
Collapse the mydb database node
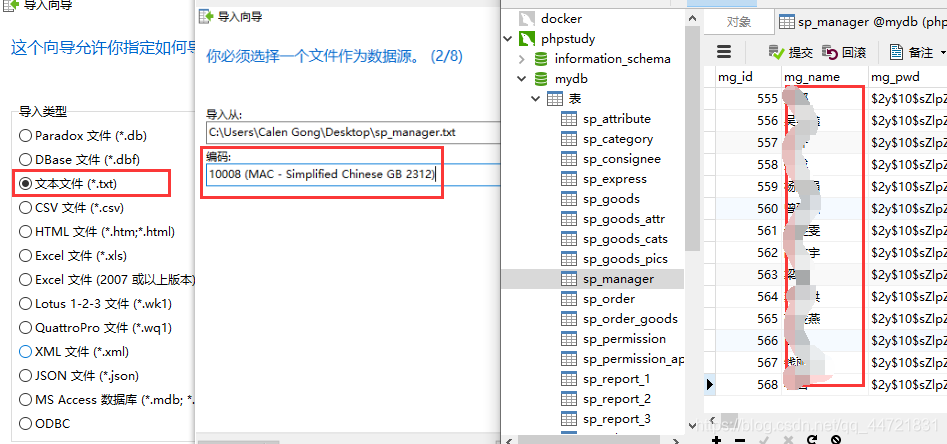pos(522,79)
